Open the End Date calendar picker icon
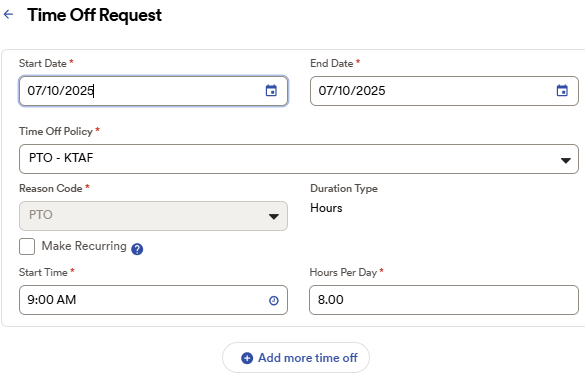Viewport: 585px width, 384px height. coord(562,91)
